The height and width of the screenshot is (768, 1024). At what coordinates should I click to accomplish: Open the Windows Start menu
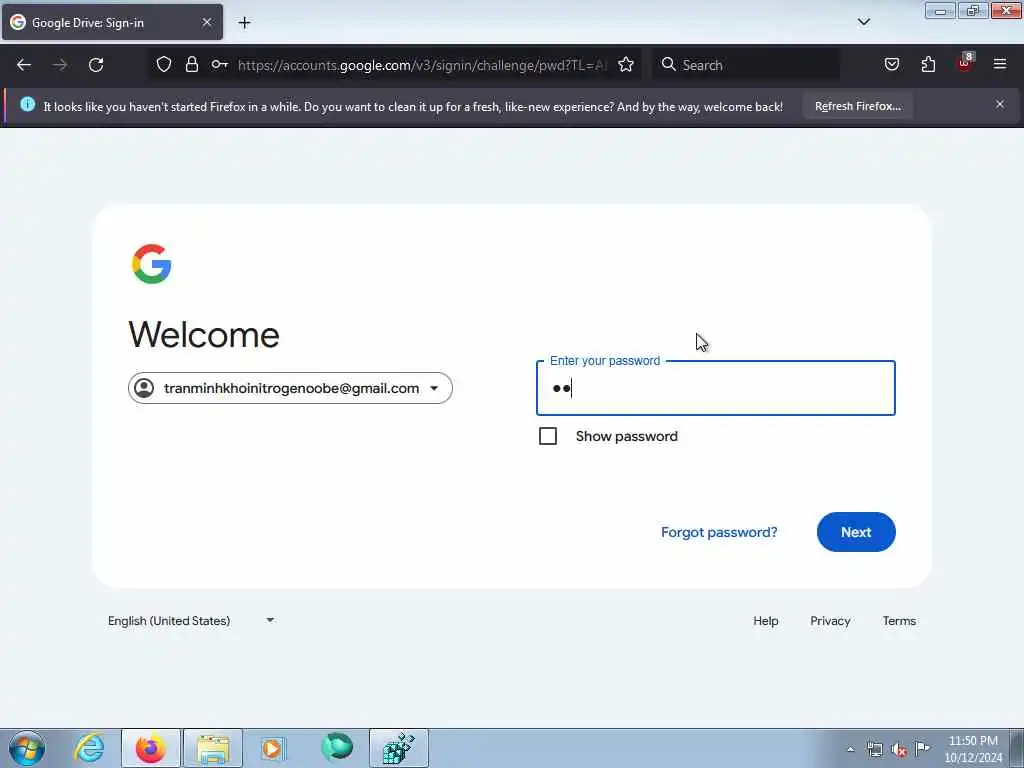click(x=27, y=748)
